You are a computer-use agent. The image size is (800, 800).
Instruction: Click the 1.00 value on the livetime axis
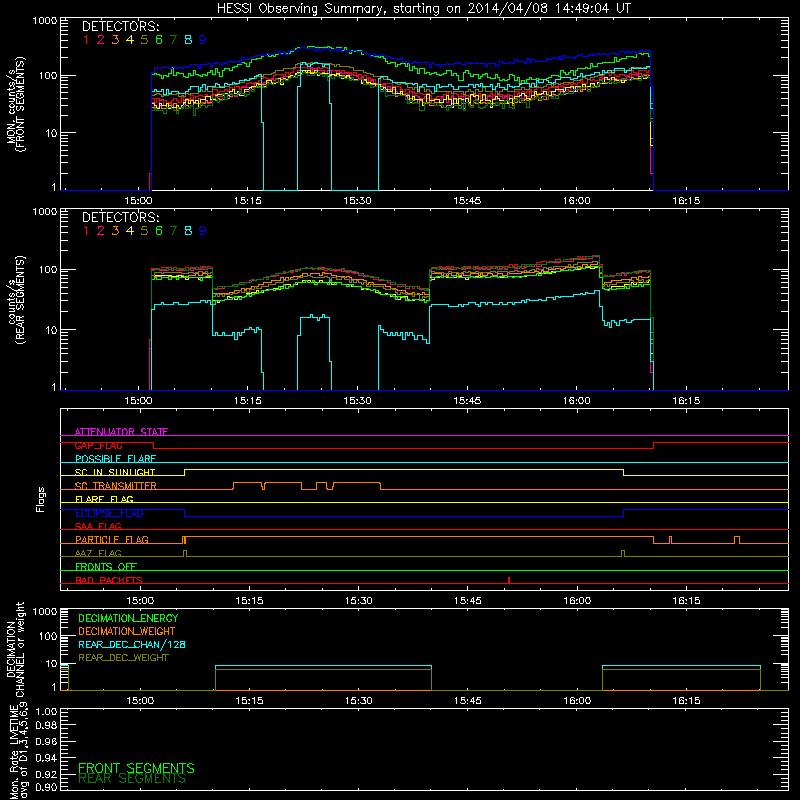click(x=46, y=712)
